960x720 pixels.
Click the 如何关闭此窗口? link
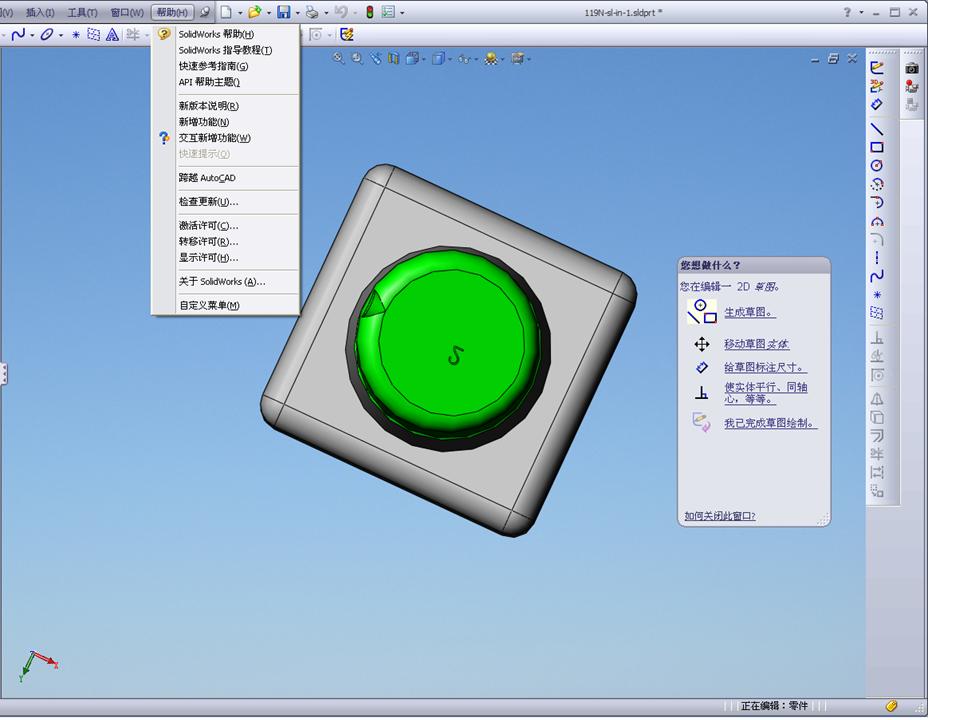[719, 516]
